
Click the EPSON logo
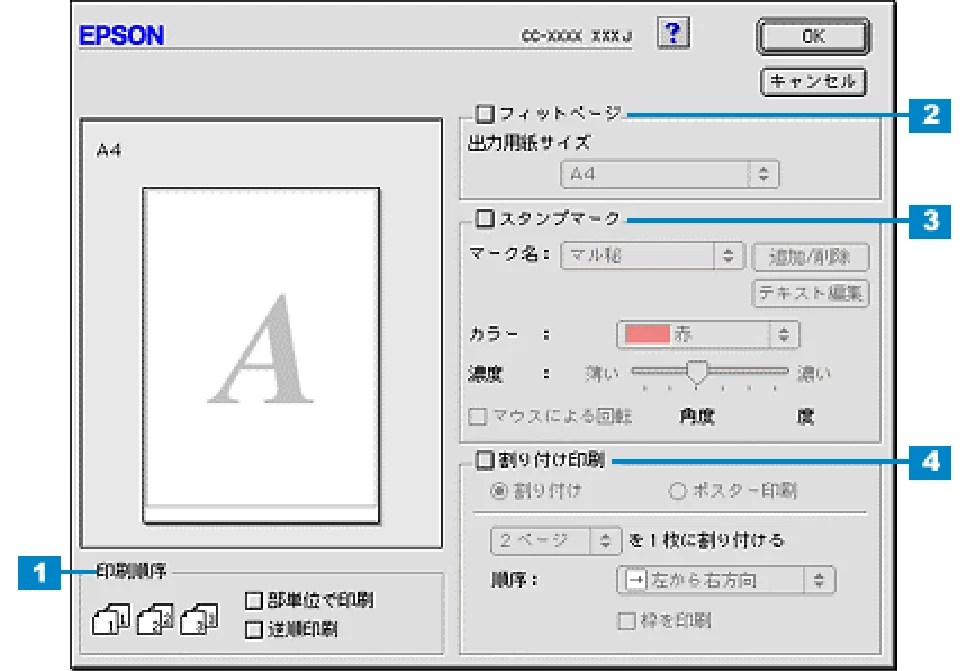point(122,35)
